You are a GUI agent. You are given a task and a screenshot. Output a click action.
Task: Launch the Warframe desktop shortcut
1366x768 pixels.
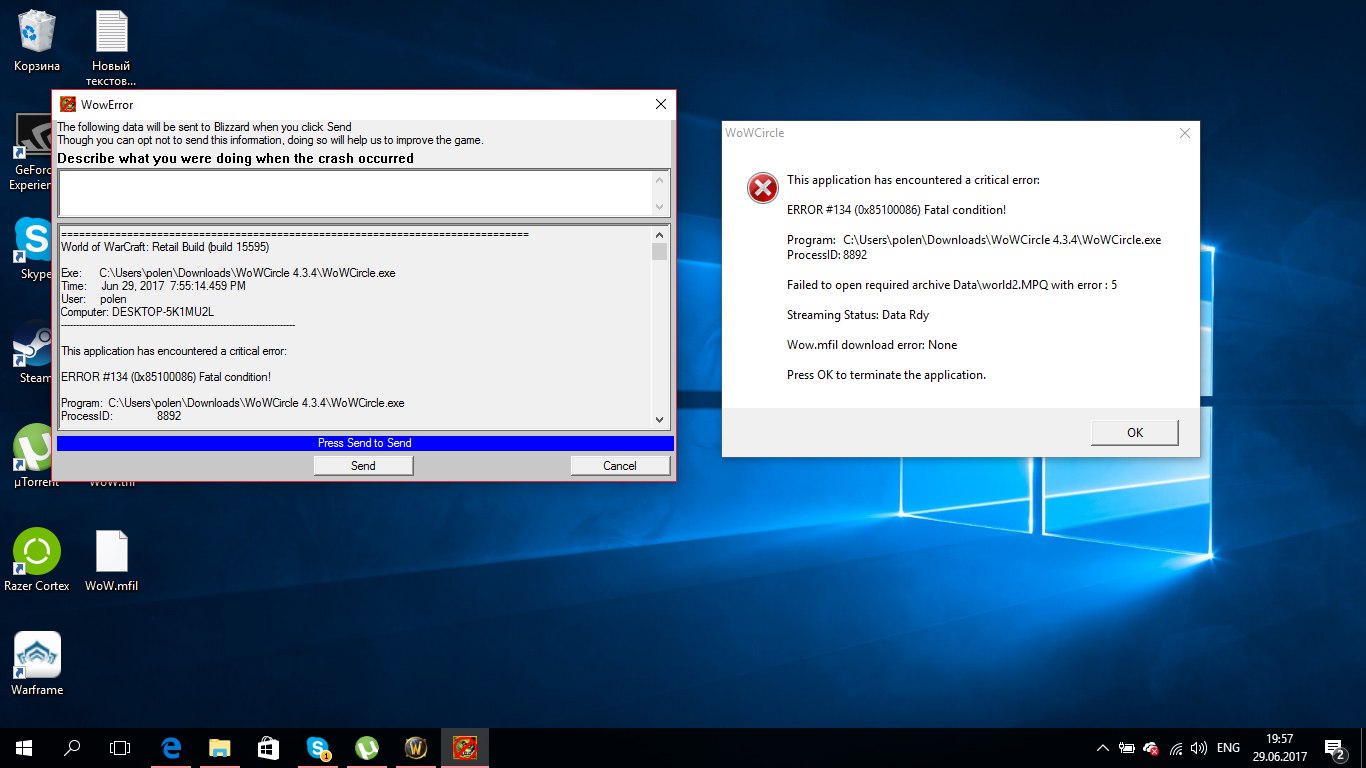click(x=37, y=660)
